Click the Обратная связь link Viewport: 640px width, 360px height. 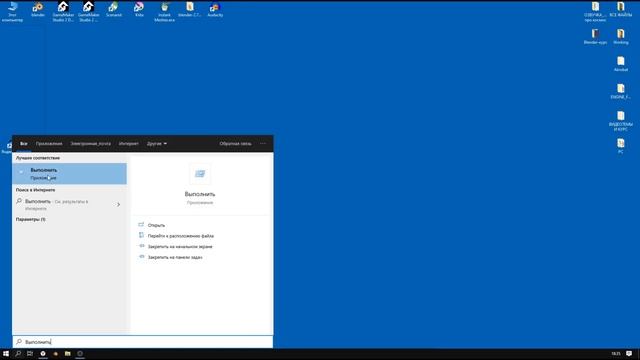tap(236, 144)
